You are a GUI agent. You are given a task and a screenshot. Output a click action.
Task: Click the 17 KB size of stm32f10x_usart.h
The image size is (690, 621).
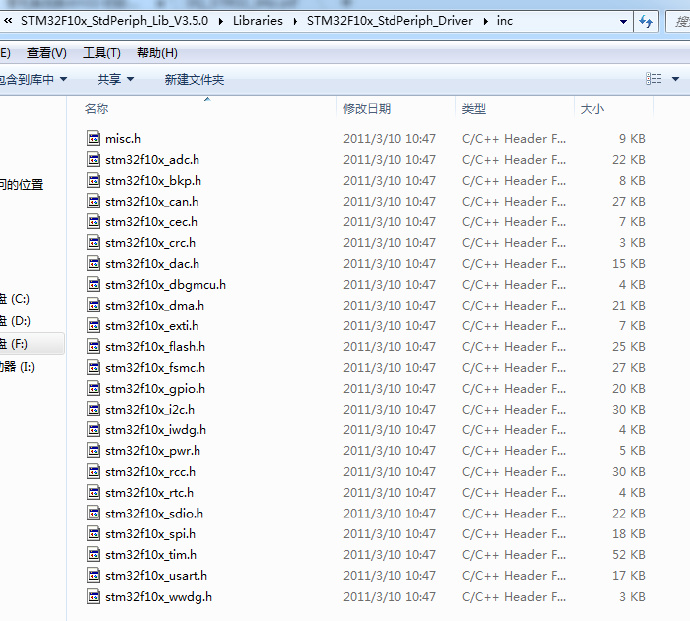coord(628,576)
